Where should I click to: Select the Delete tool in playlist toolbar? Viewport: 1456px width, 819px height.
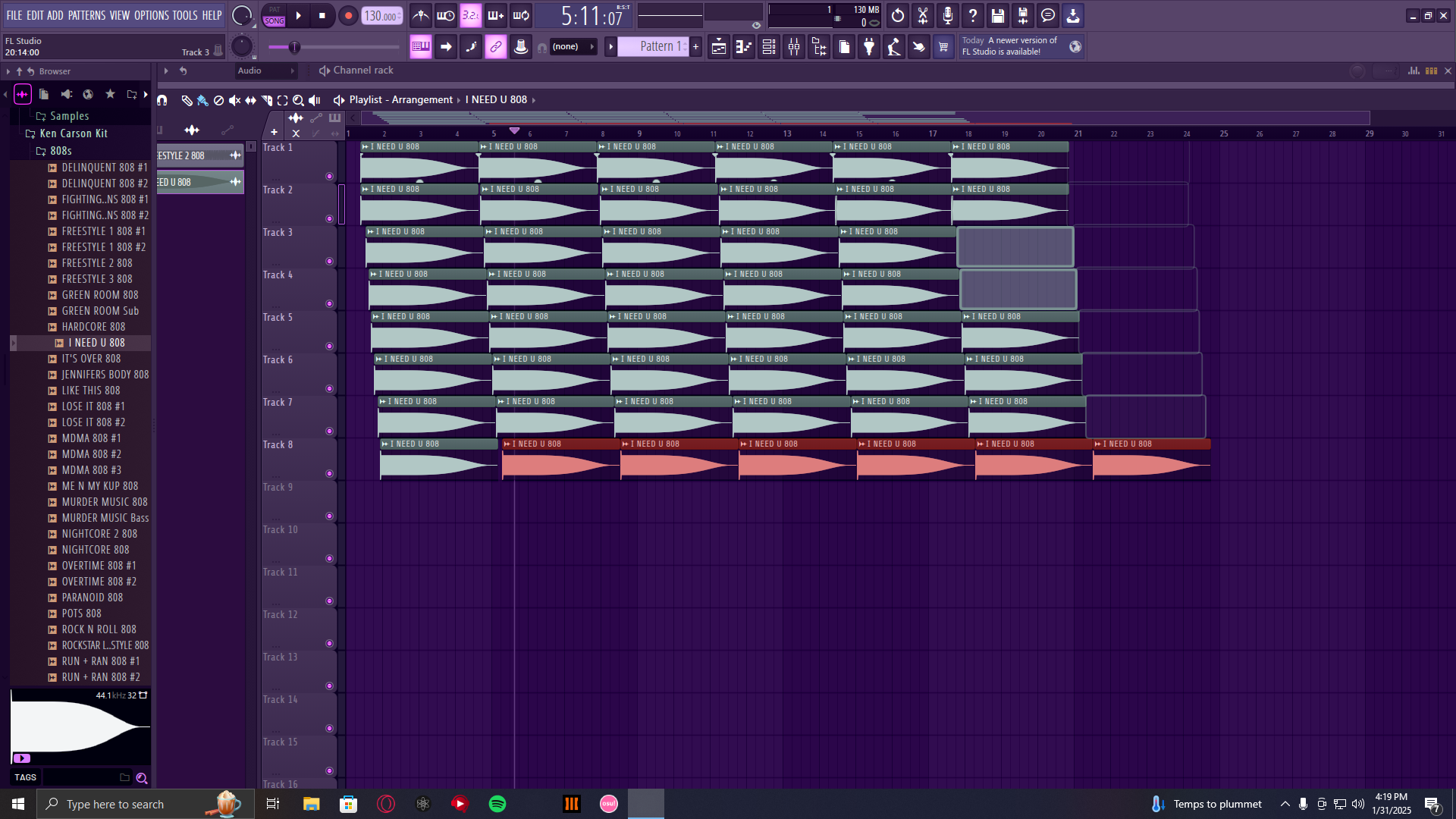[x=218, y=100]
